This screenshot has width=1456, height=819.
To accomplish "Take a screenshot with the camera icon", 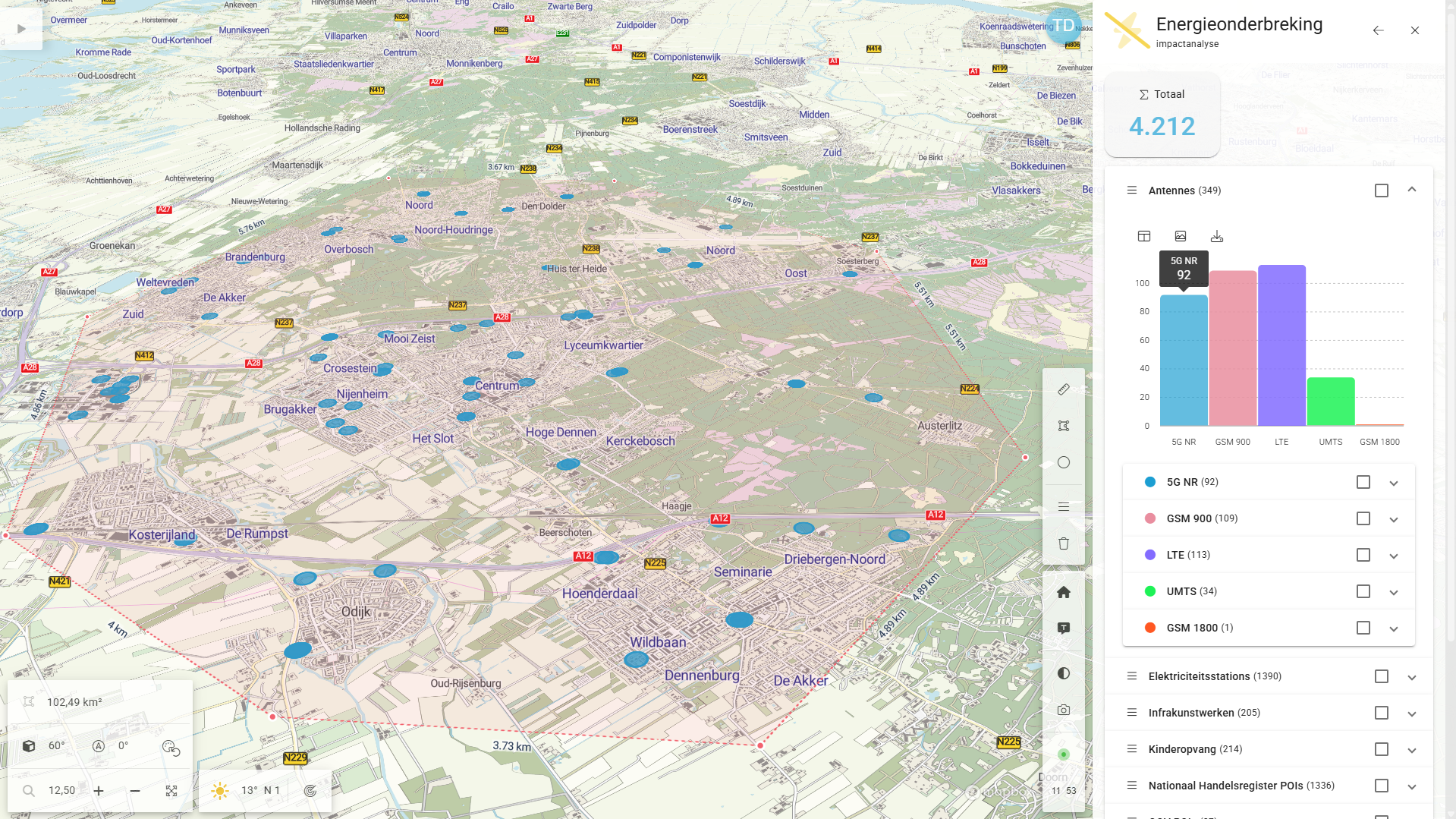I will pos(1063,709).
